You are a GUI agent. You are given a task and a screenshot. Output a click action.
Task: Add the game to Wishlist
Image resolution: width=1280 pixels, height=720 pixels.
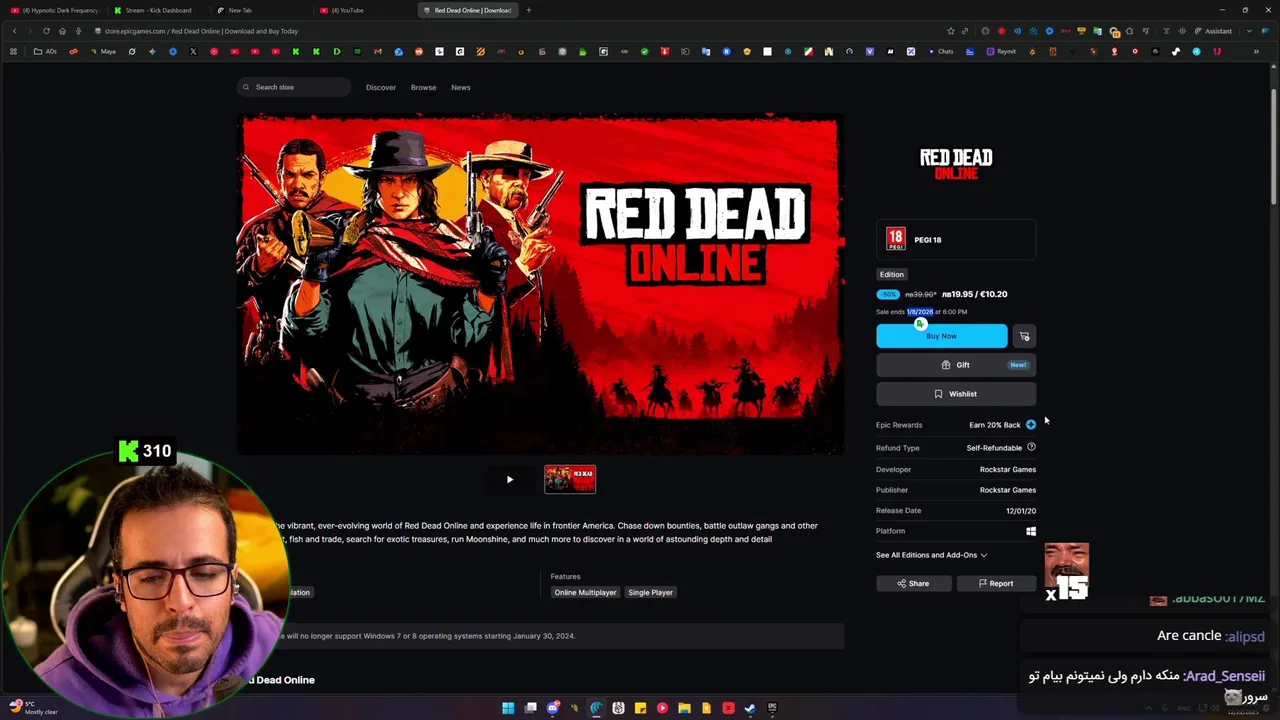(956, 394)
